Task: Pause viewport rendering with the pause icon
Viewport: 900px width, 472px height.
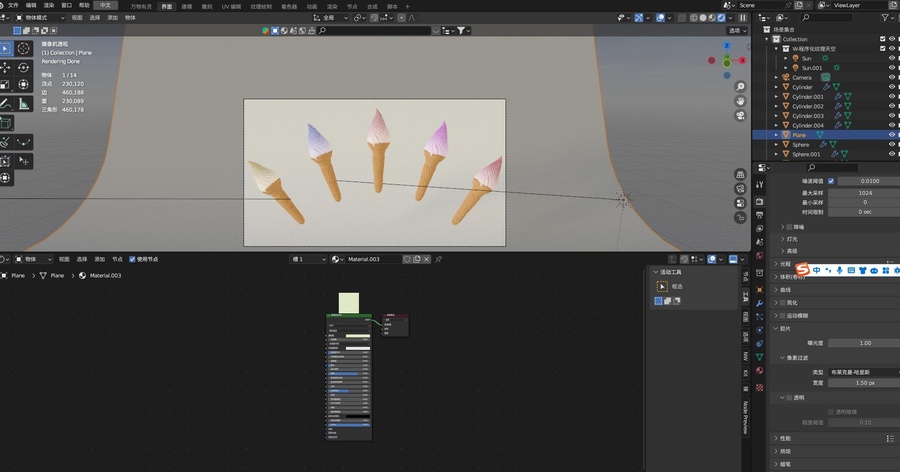Action: tap(743, 18)
